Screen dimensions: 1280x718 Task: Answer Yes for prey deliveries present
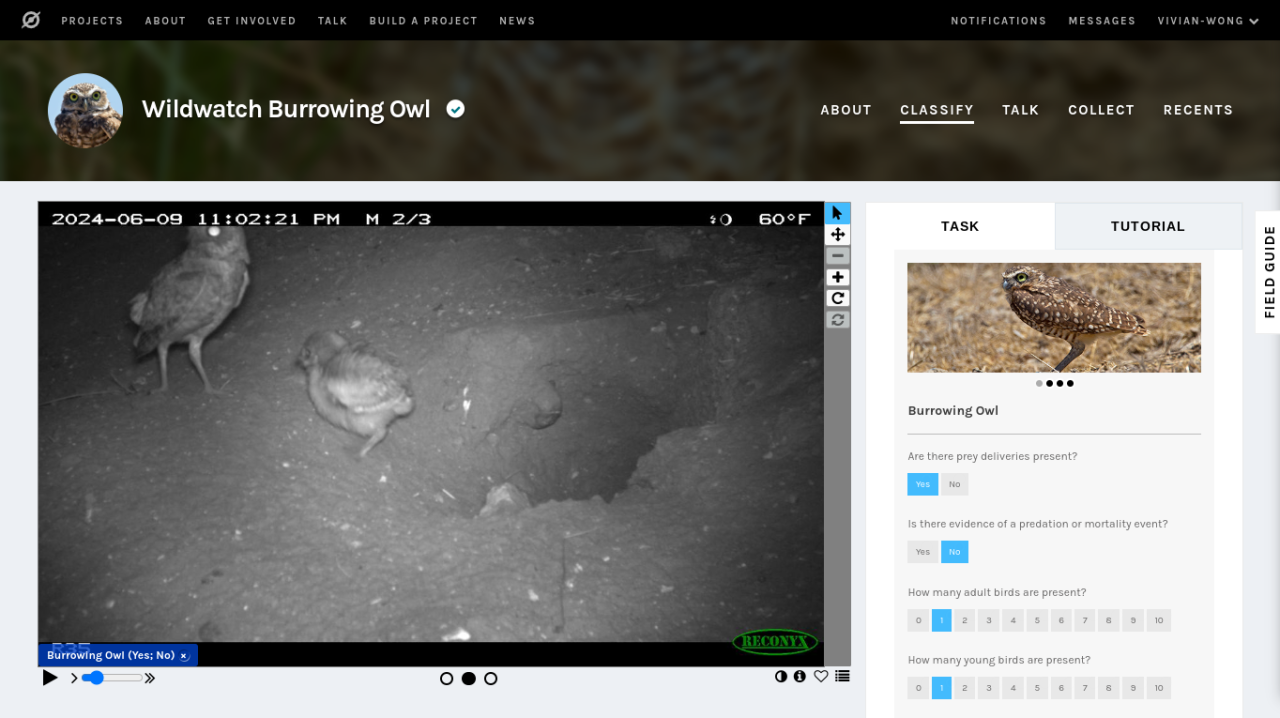point(923,484)
